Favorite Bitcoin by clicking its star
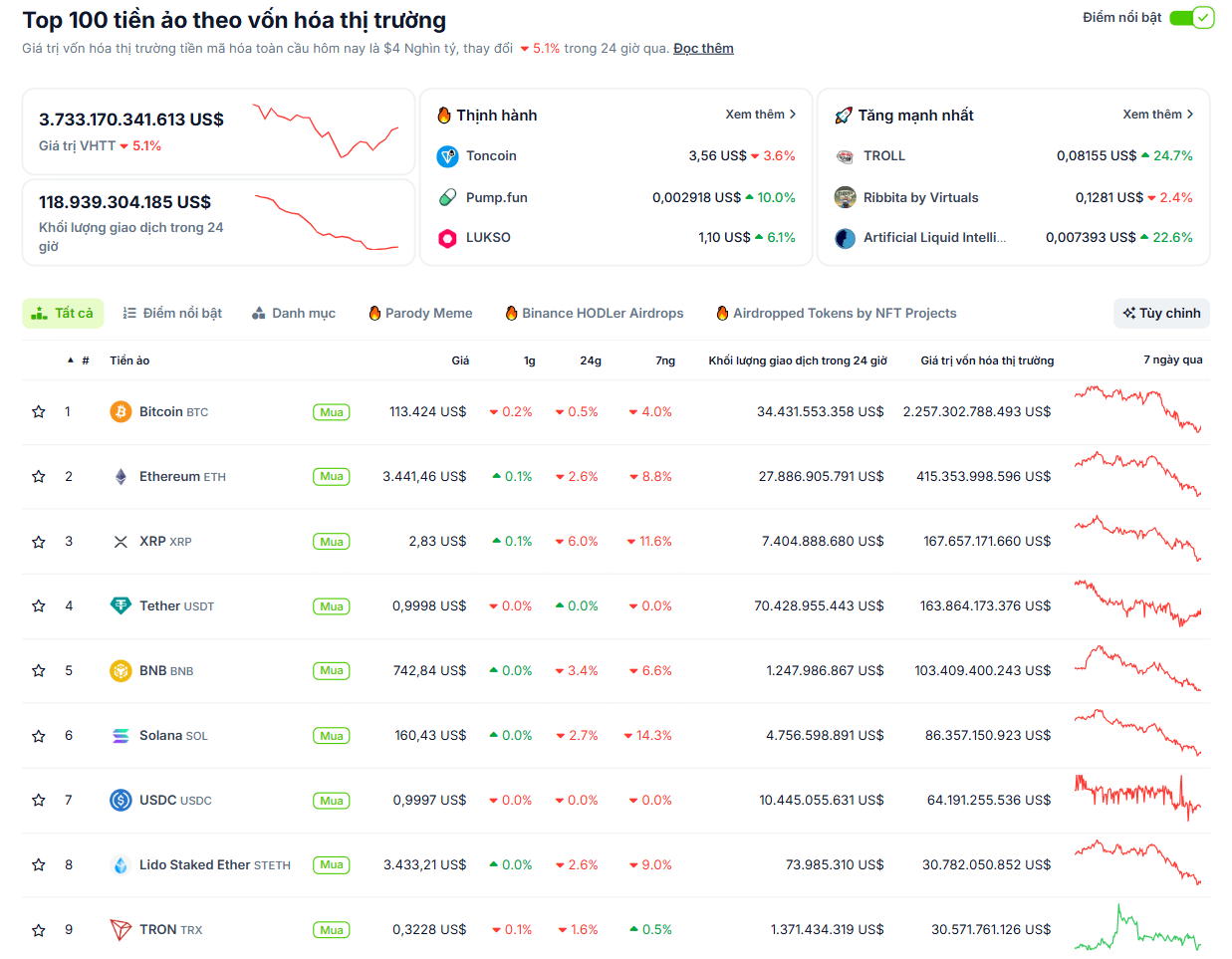 pos(38,410)
